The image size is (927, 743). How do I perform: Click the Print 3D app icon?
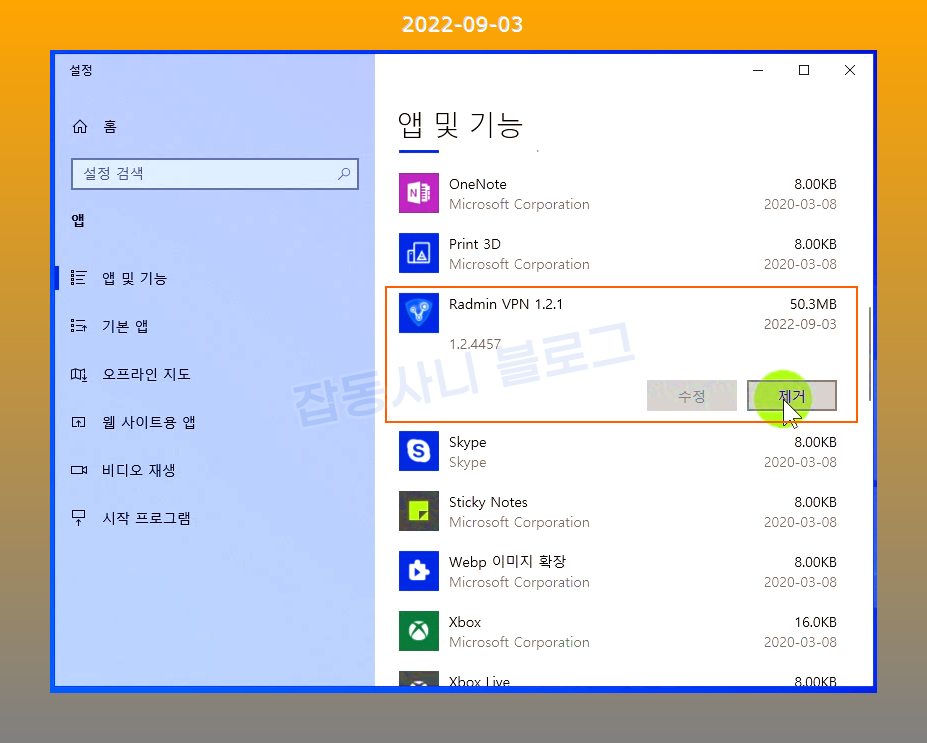[419, 253]
